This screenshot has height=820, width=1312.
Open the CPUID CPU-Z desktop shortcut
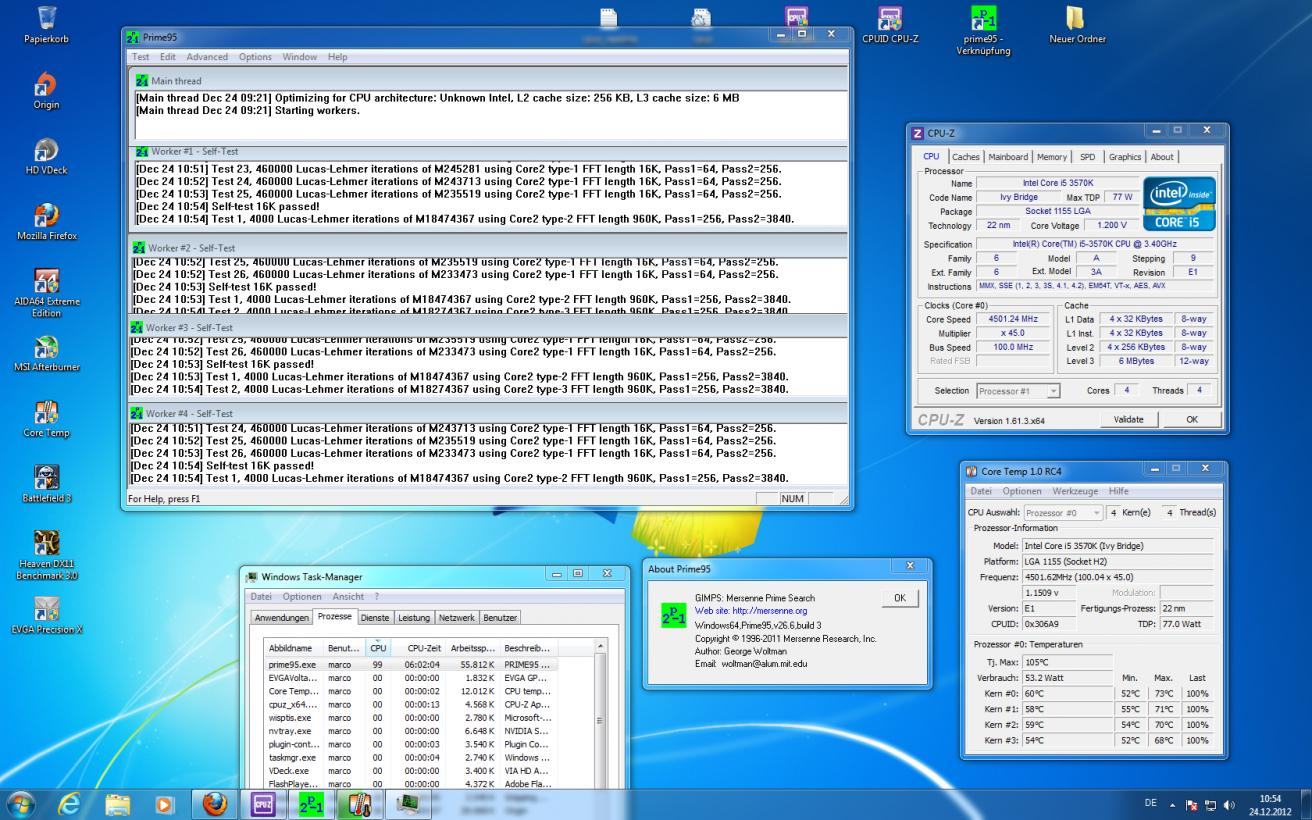click(x=889, y=24)
